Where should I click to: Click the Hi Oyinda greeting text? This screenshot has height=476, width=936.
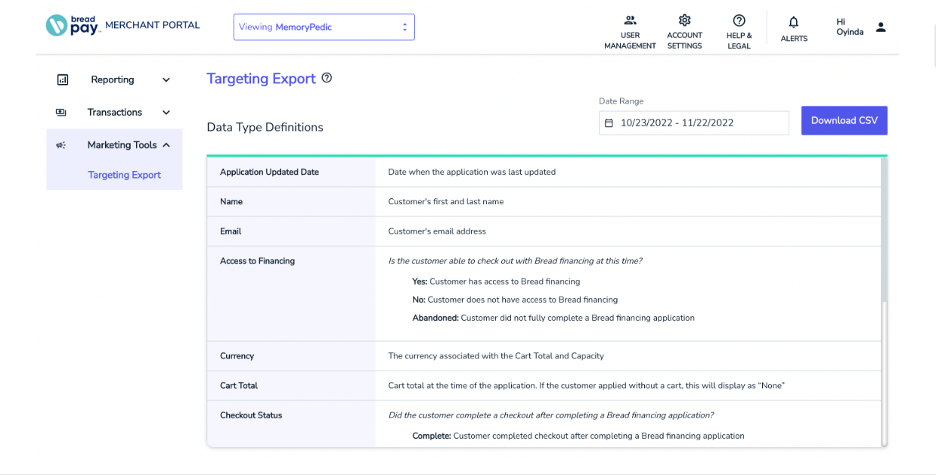pyautogui.click(x=849, y=27)
